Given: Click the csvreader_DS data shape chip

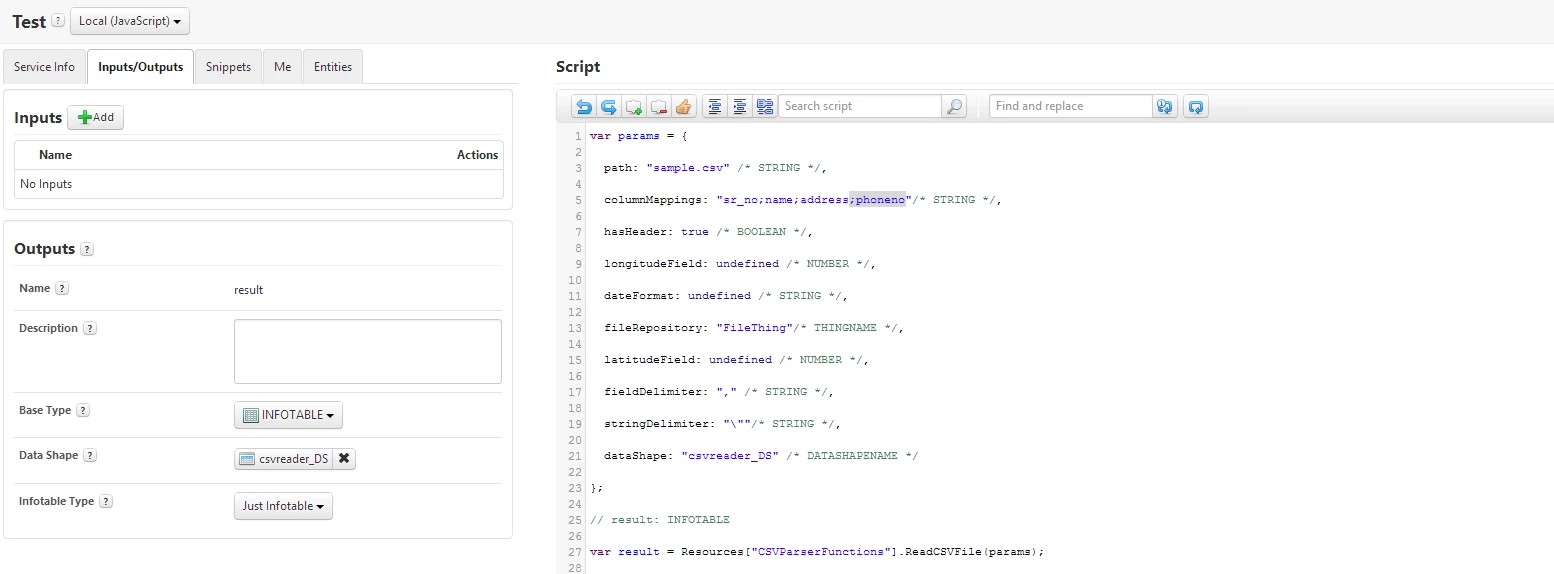Looking at the screenshot, I should pos(283,459).
